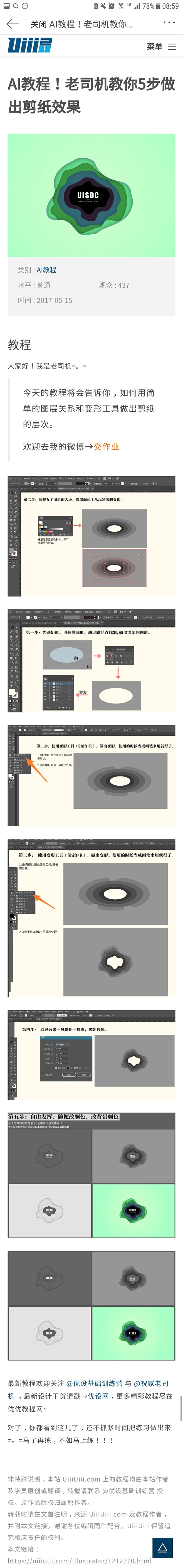Viewport: 183px width, 1568px height.
Task: Tap the header page title AI教程！老司机教你...
Action: (91, 24)
